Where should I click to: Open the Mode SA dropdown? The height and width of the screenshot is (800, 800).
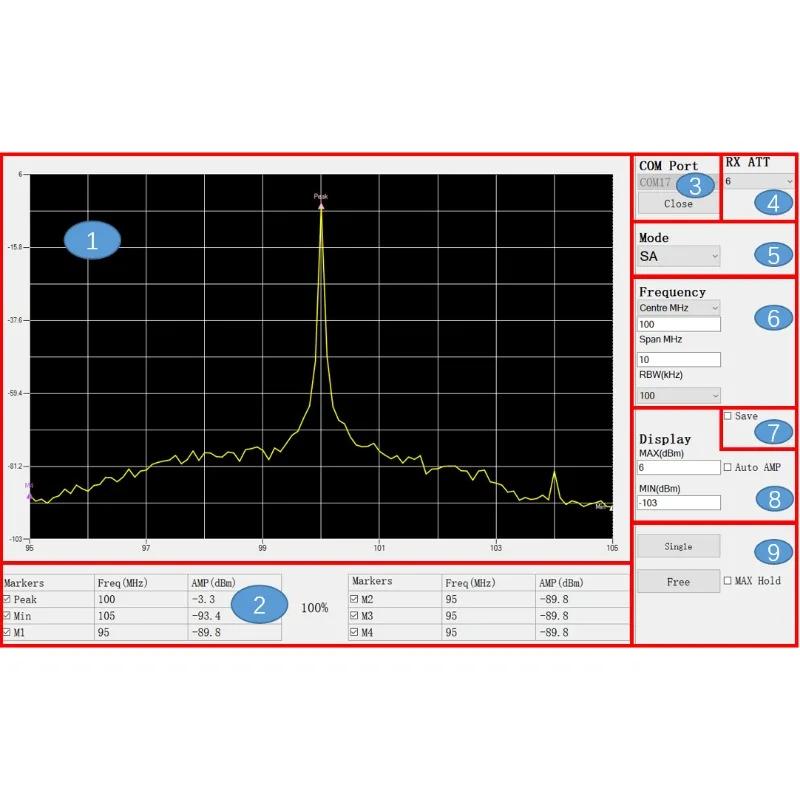679,256
